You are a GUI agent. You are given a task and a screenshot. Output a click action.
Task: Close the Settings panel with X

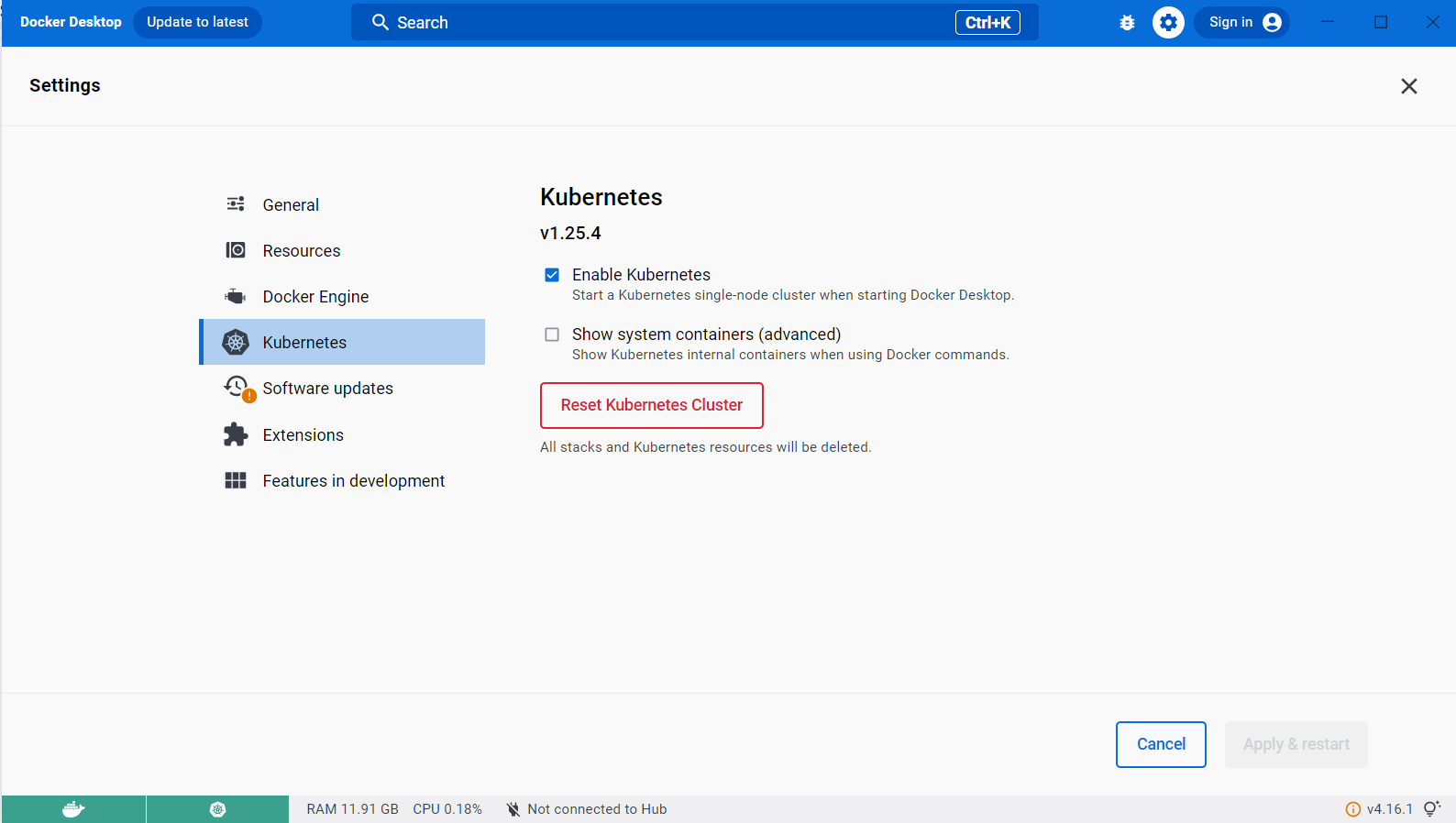click(1409, 86)
